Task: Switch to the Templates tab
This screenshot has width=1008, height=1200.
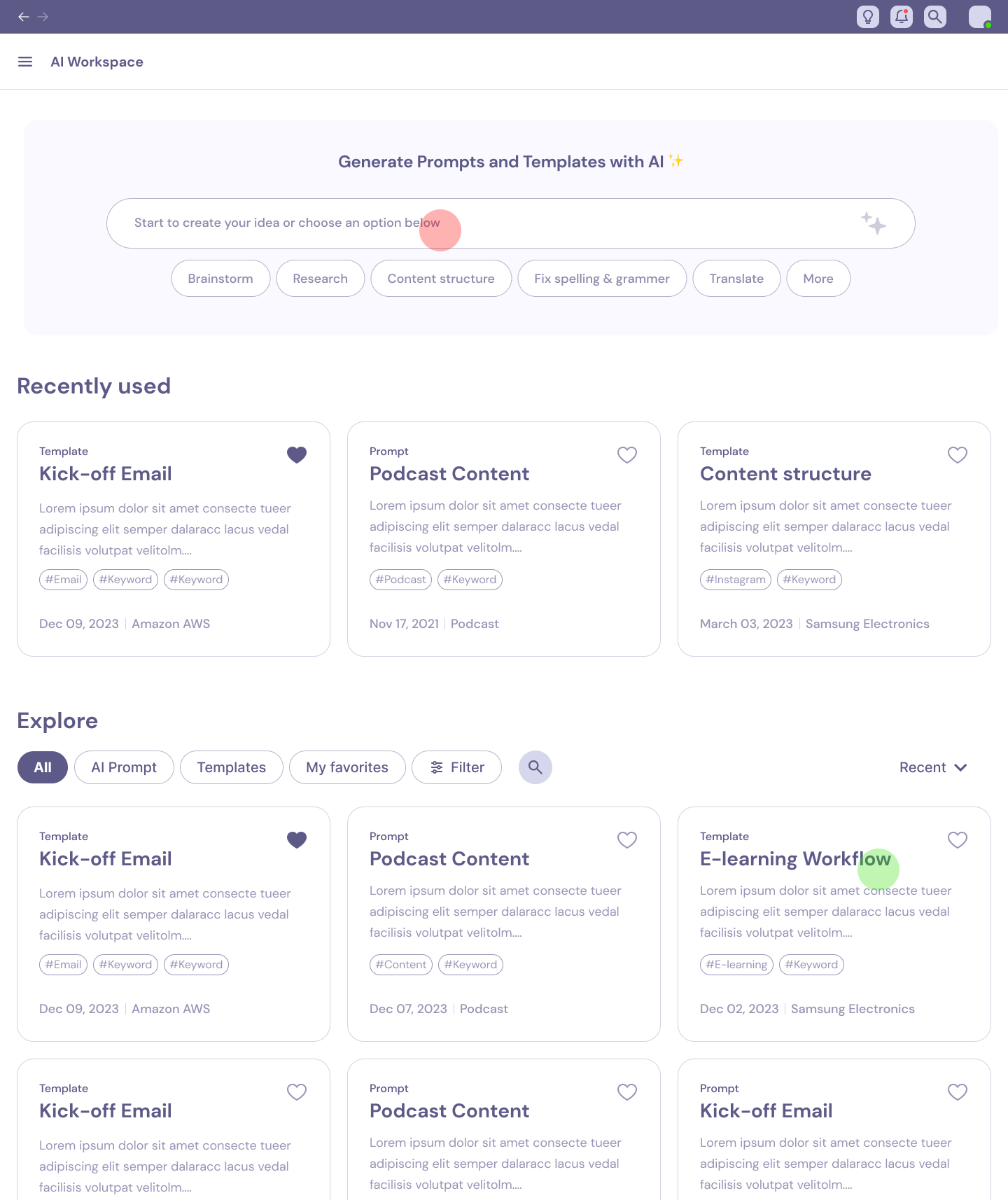Action: coord(232,767)
